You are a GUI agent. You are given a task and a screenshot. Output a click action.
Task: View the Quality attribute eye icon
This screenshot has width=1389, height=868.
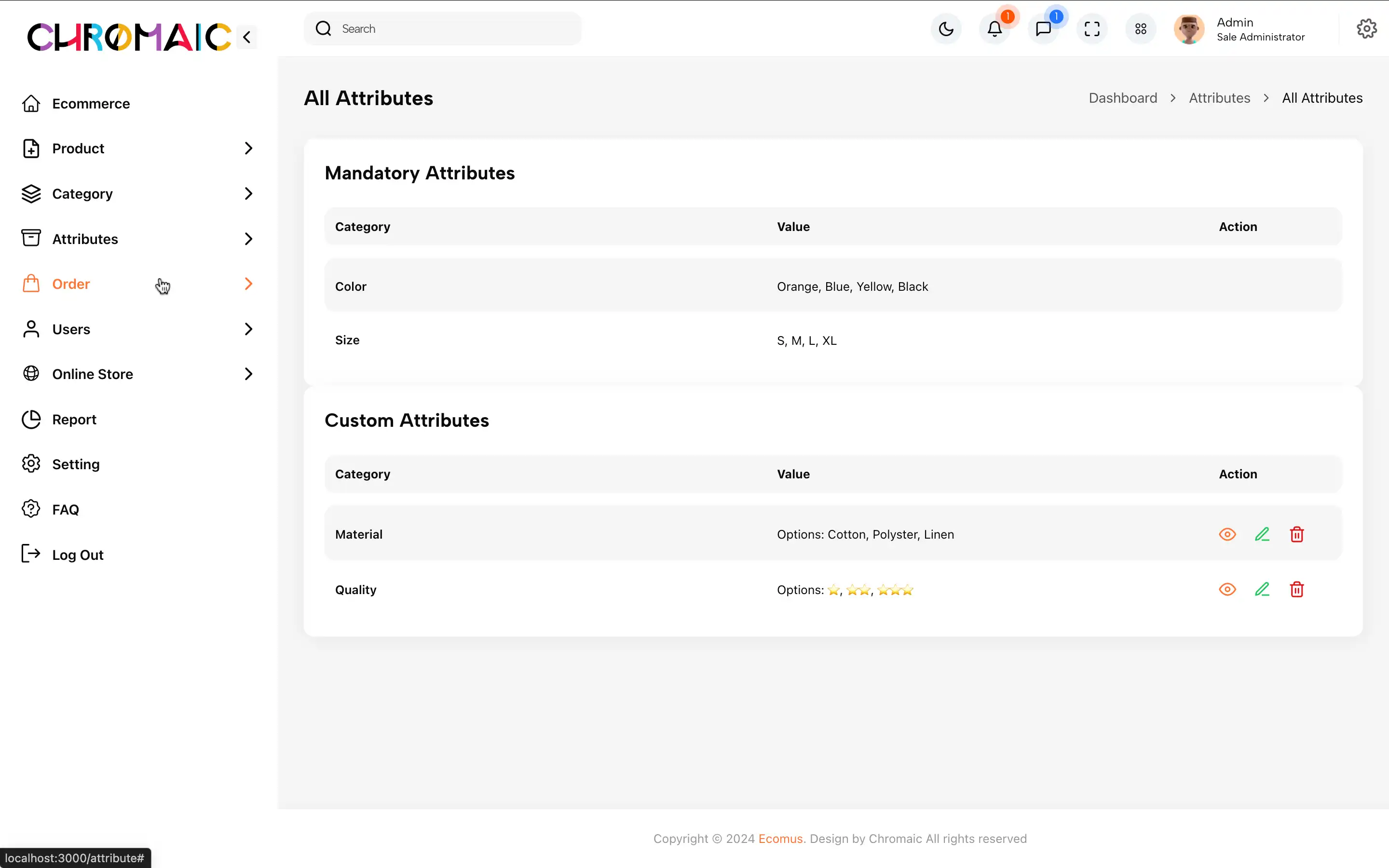pos(1227,590)
